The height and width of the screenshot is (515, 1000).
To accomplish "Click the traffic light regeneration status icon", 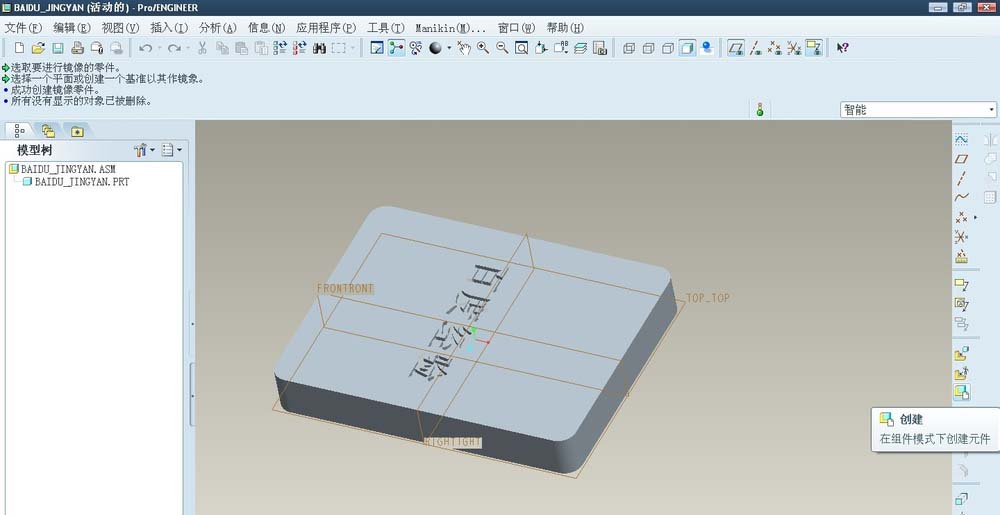I will pos(760,110).
